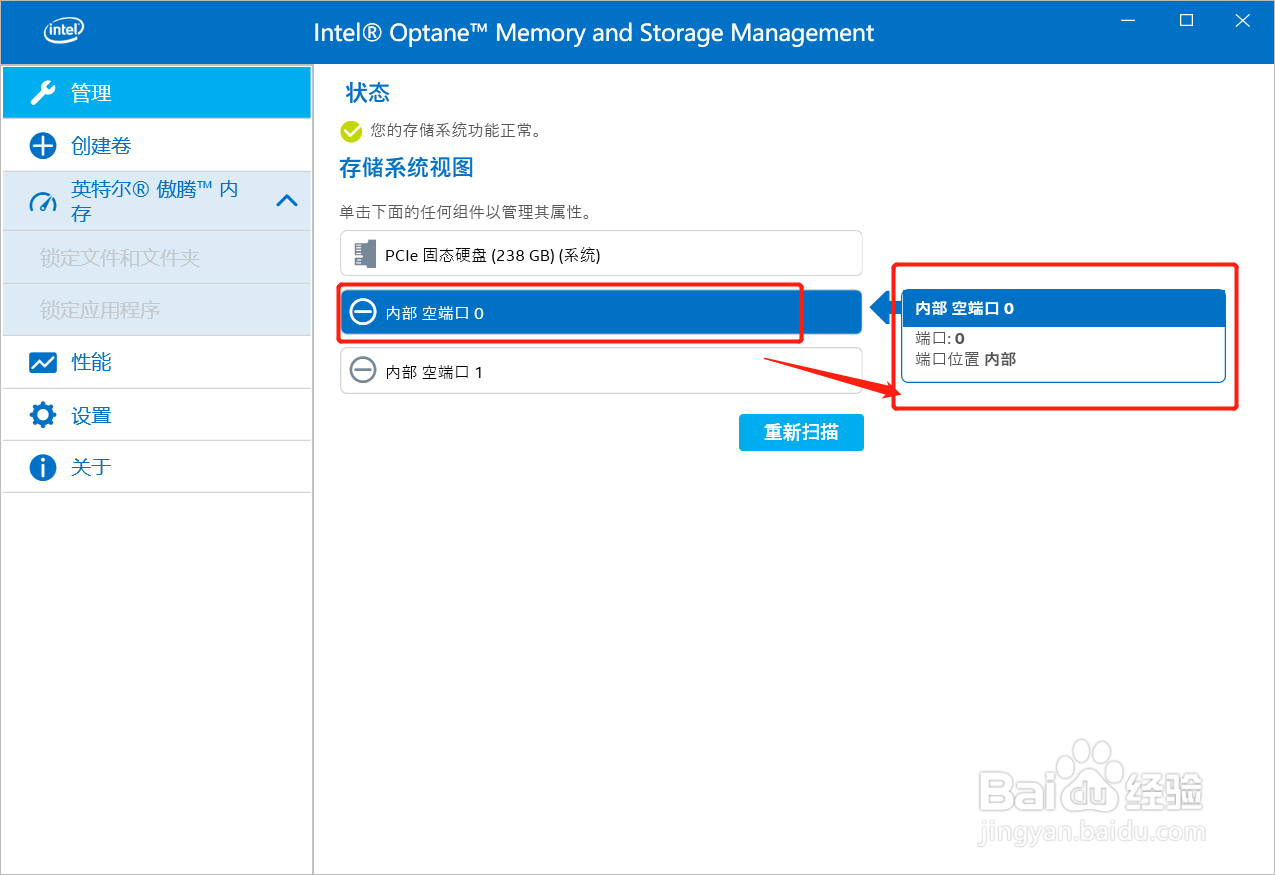
Task: Click the 重新扫描 button
Action: click(x=801, y=432)
